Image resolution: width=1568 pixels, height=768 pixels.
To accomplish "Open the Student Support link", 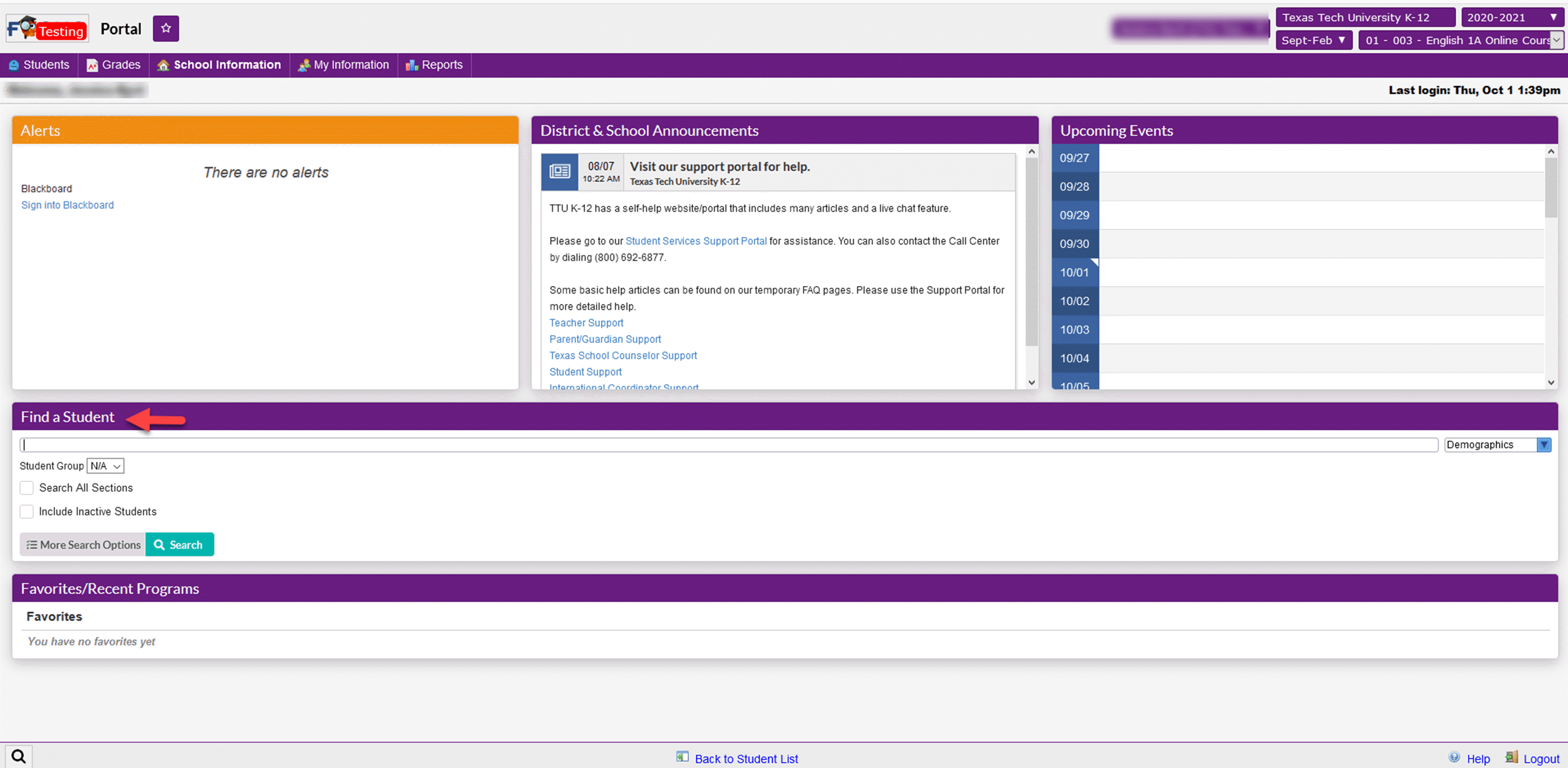I will (x=586, y=373).
